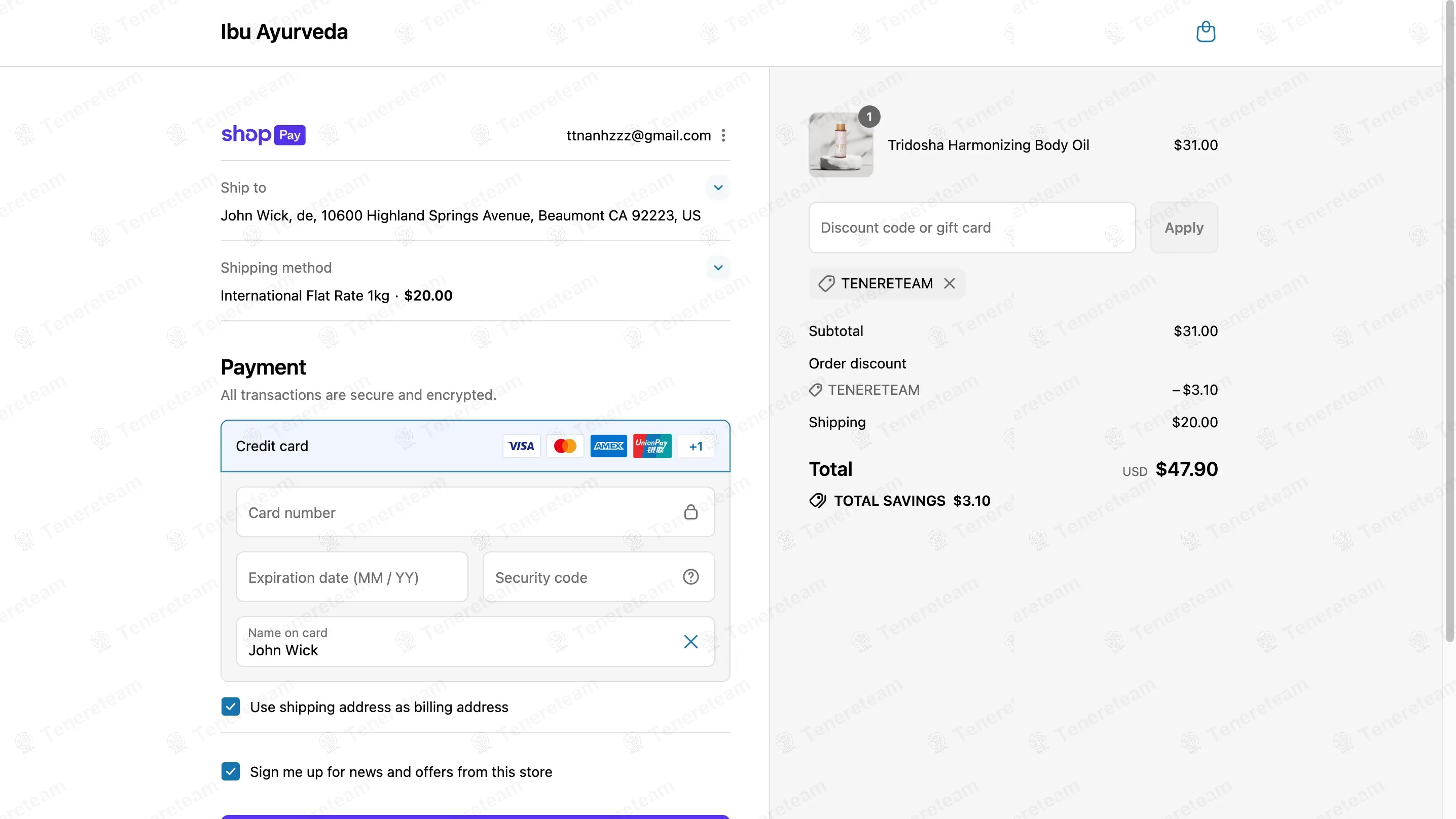
Task: Open the shopping bag cart icon
Action: point(1206,31)
